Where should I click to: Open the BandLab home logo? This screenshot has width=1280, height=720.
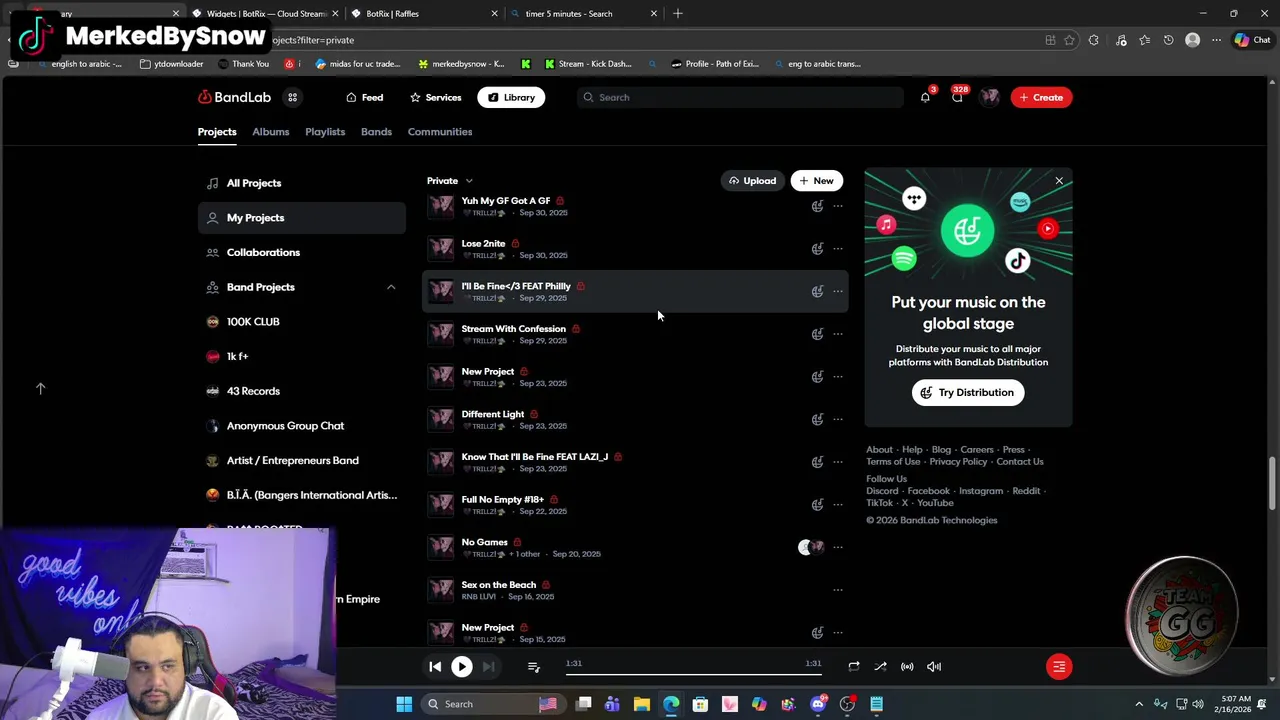coord(234,97)
